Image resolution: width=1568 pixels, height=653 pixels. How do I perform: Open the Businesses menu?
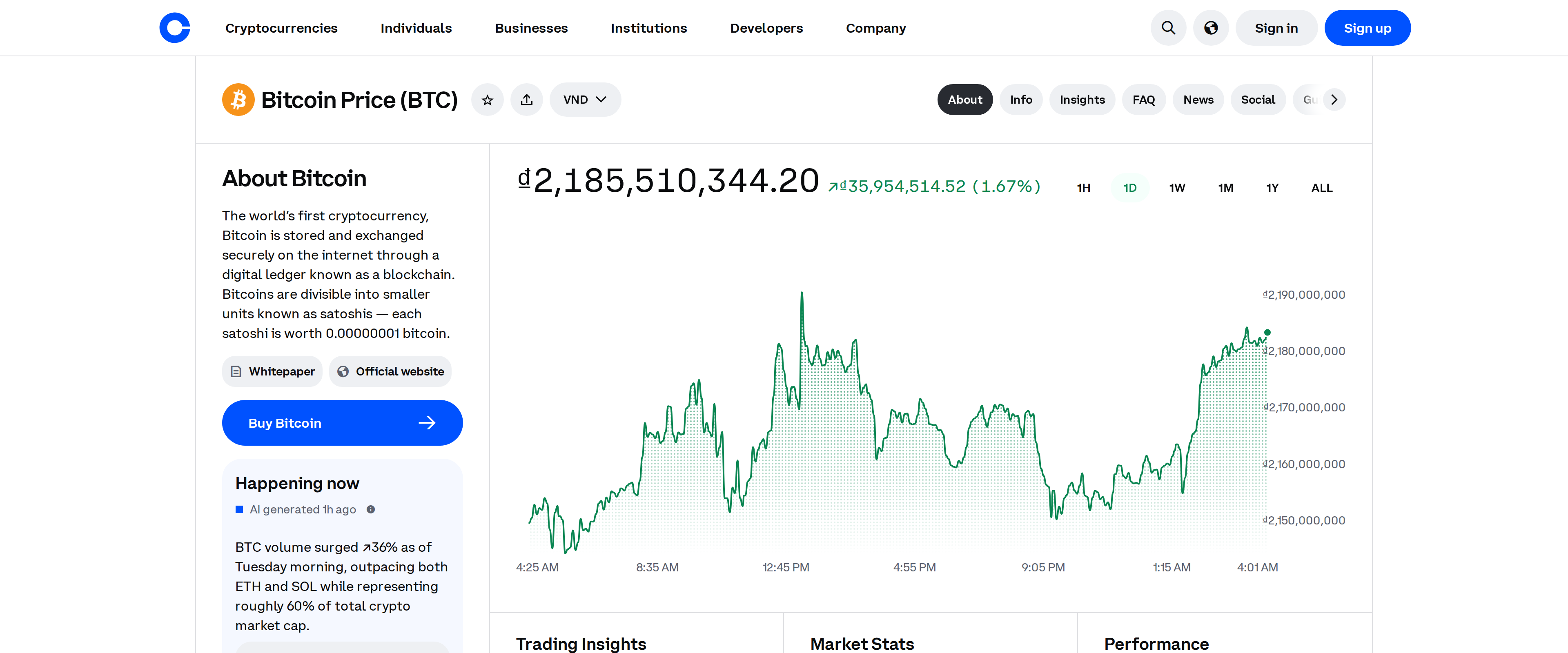point(531,28)
